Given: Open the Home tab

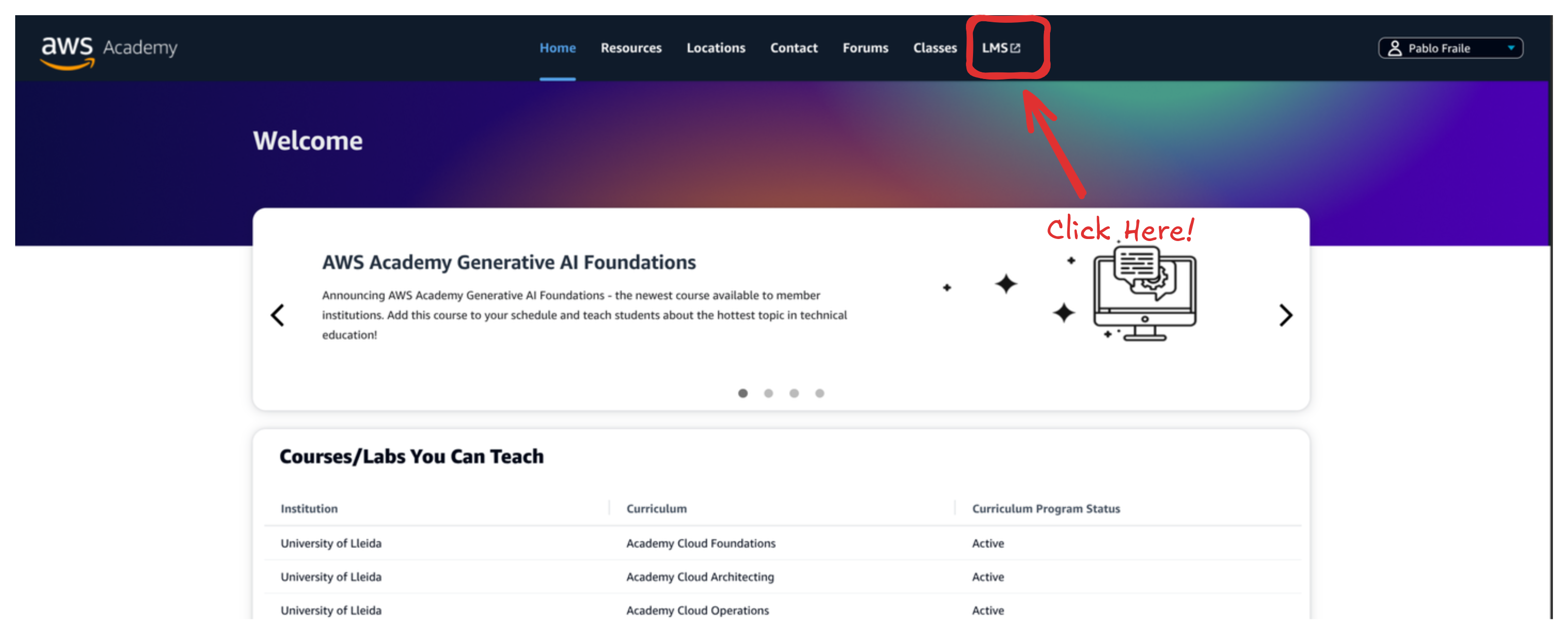Looking at the screenshot, I should point(557,48).
